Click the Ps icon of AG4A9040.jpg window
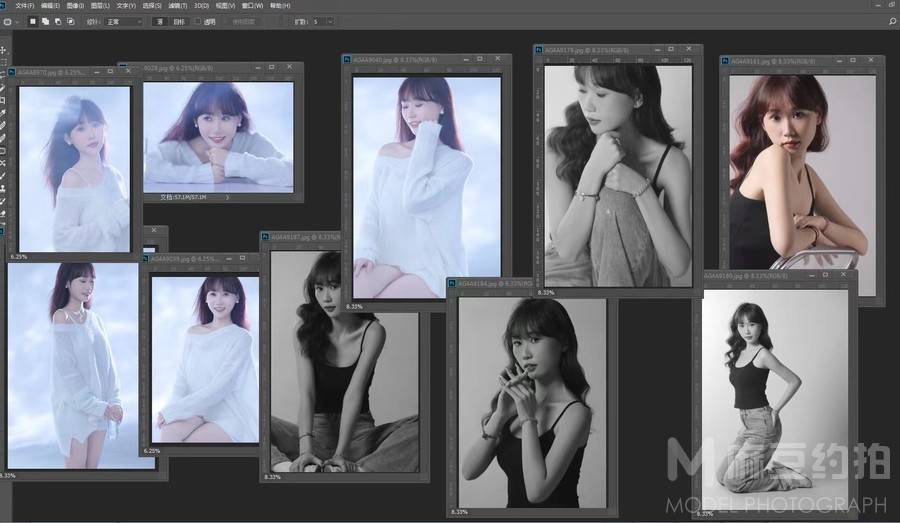 pyautogui.click(x=347, y=59)
